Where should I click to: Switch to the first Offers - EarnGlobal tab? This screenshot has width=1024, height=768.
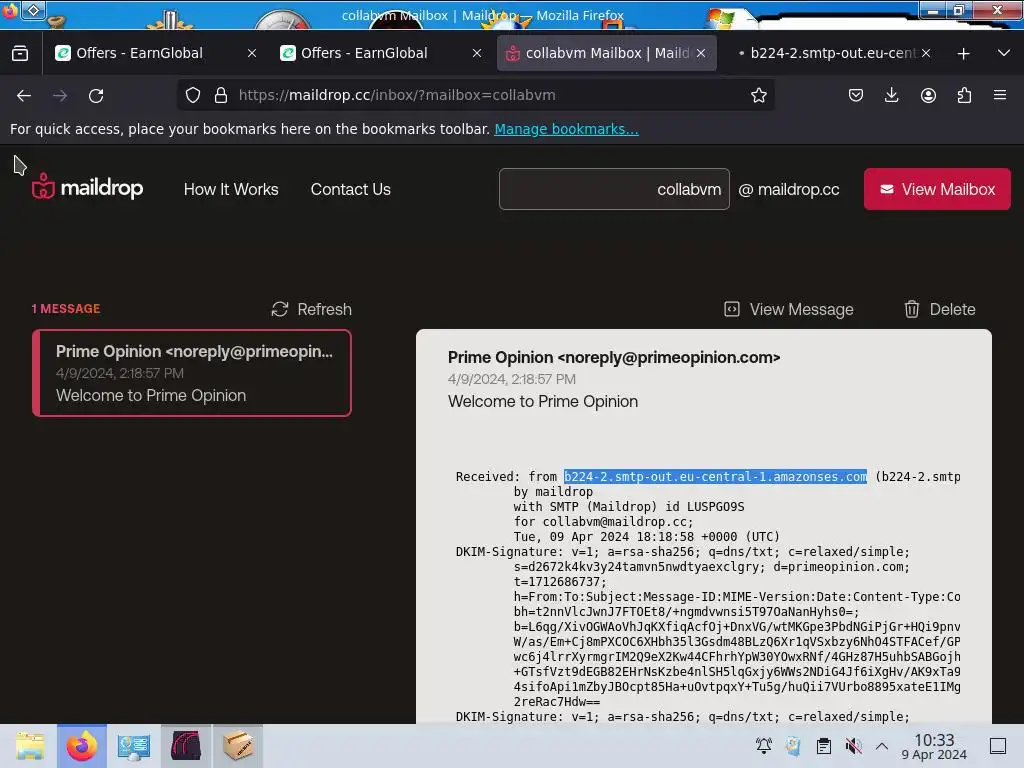pyautogui.click(x=155, y=53)
